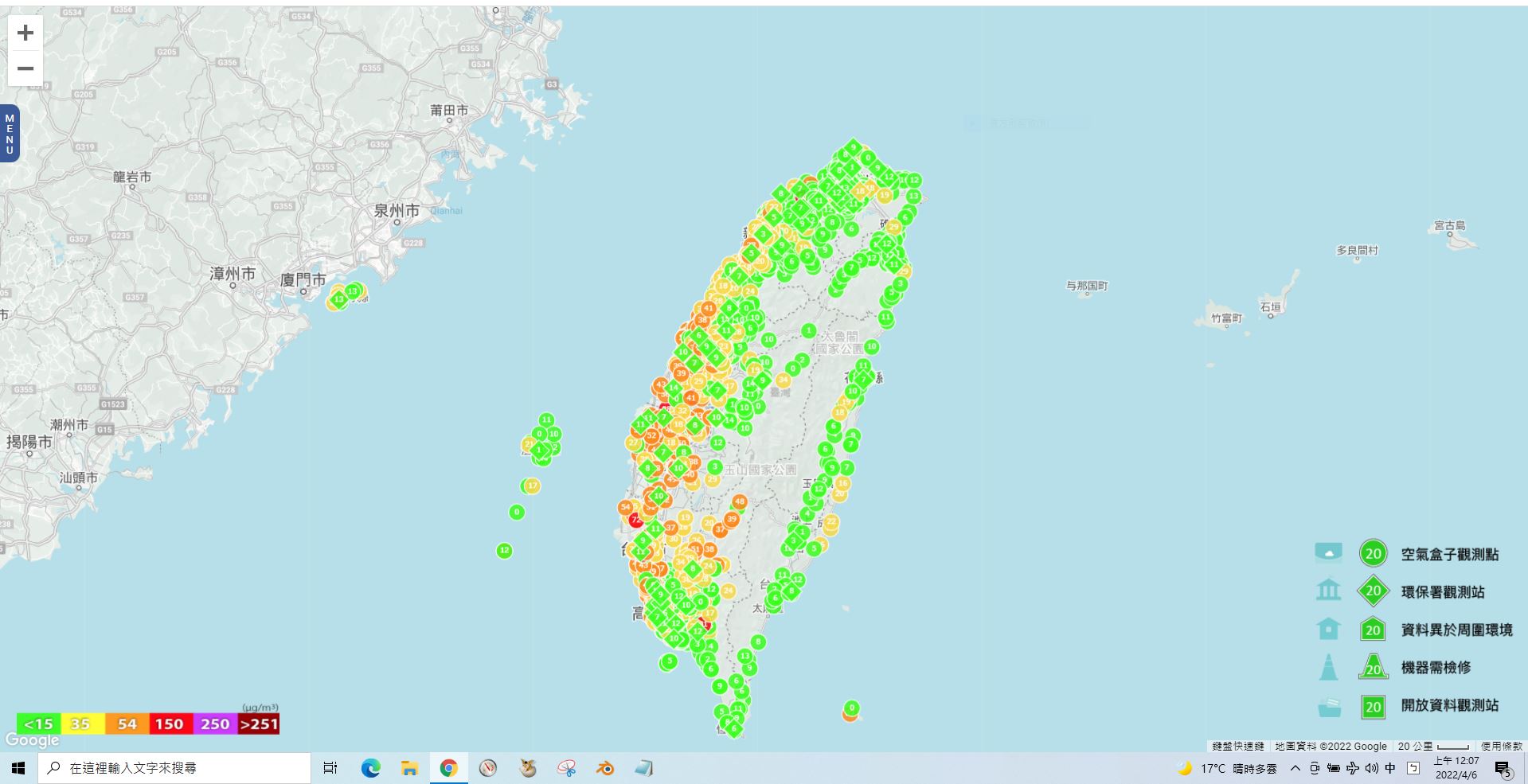Open the volume control in the tray
Viewport: 1528px width, 784px height.
1371,768
